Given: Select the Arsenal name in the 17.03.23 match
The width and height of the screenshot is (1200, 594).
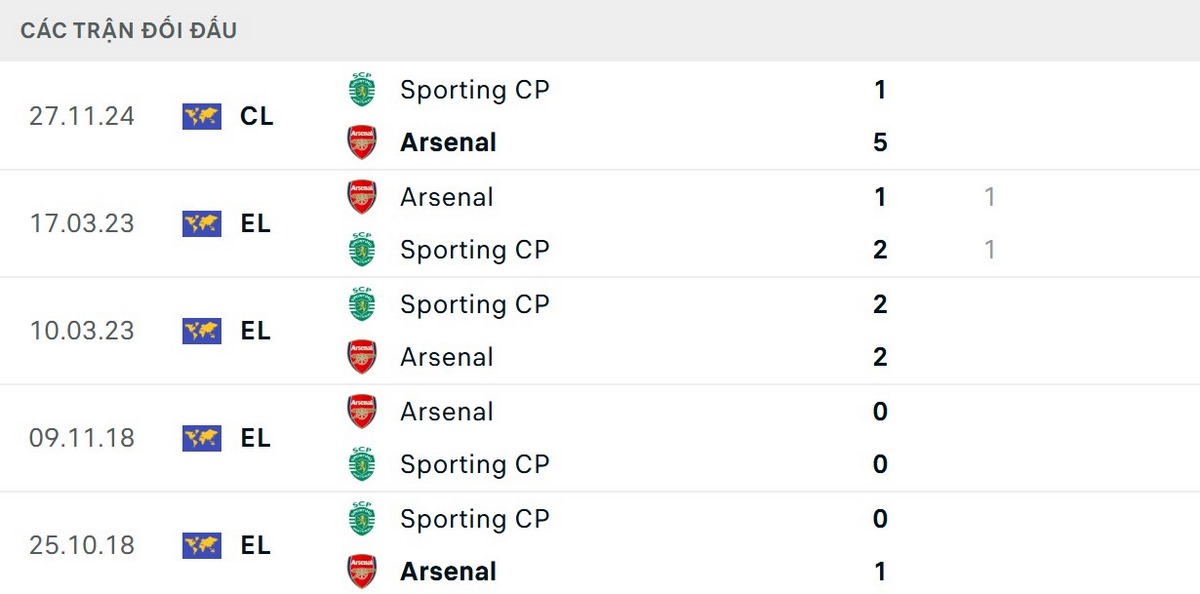Looking at the screenshot, I should (x=447, y=197).
